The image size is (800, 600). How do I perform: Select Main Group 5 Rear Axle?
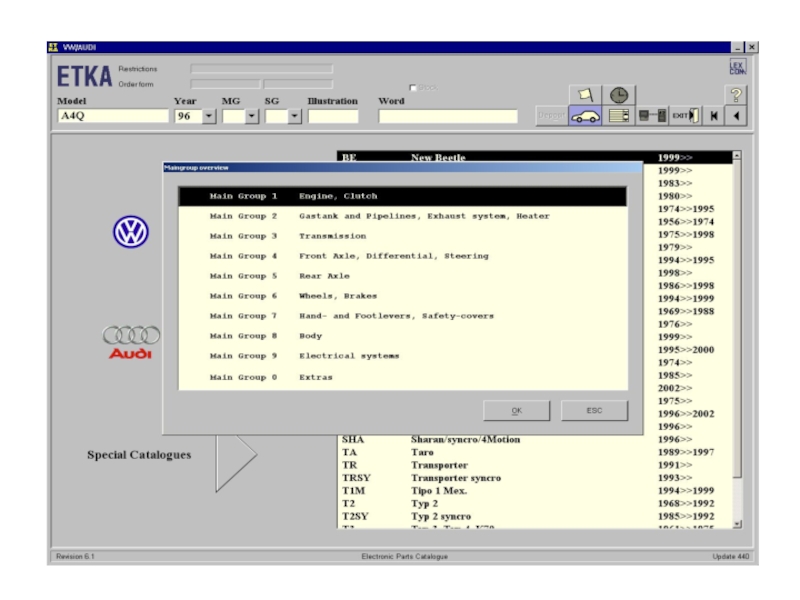[403, 276]
